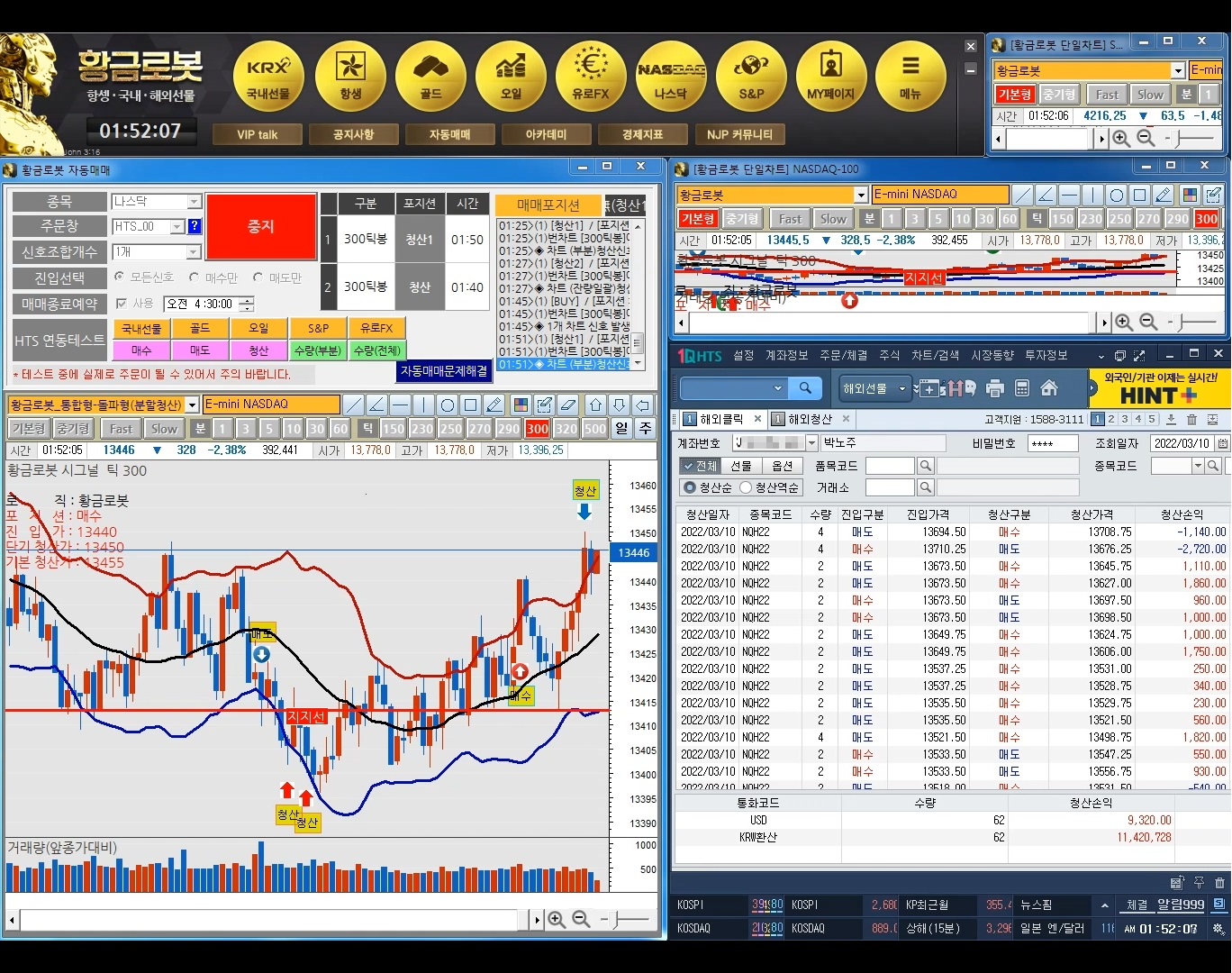Screen dimensions: 1232x973
Task: Click the pink 청산 HTS test button
Action: coord(258,350)
